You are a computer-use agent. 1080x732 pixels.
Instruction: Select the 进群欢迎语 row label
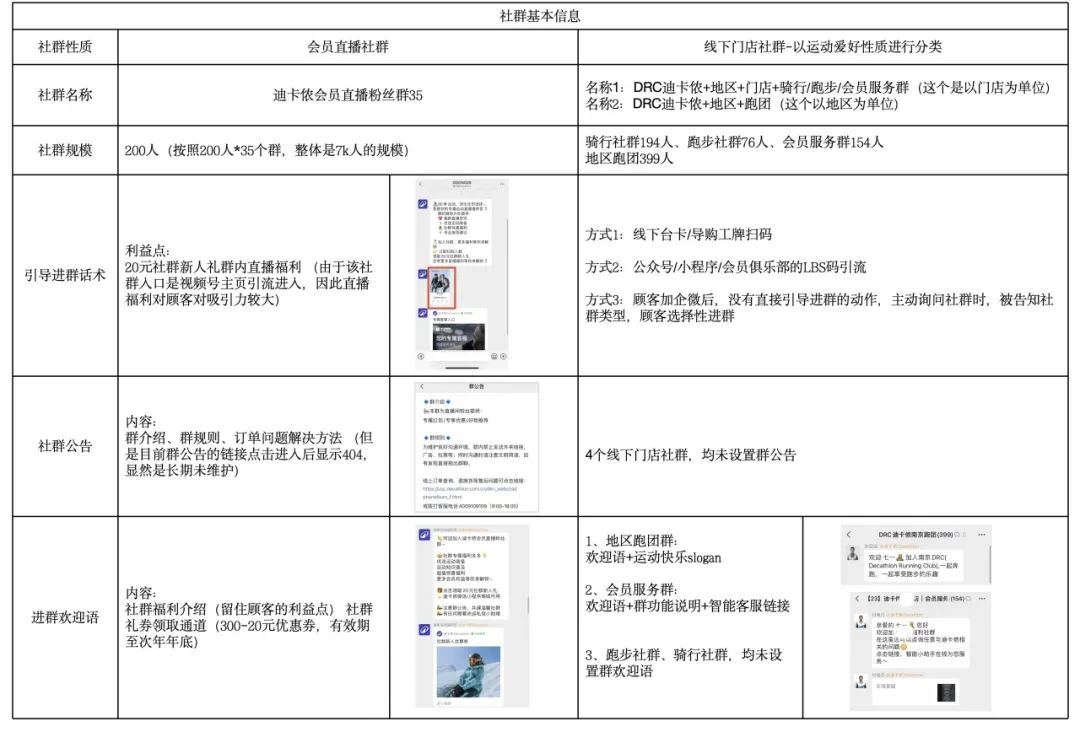click(65, 617)
